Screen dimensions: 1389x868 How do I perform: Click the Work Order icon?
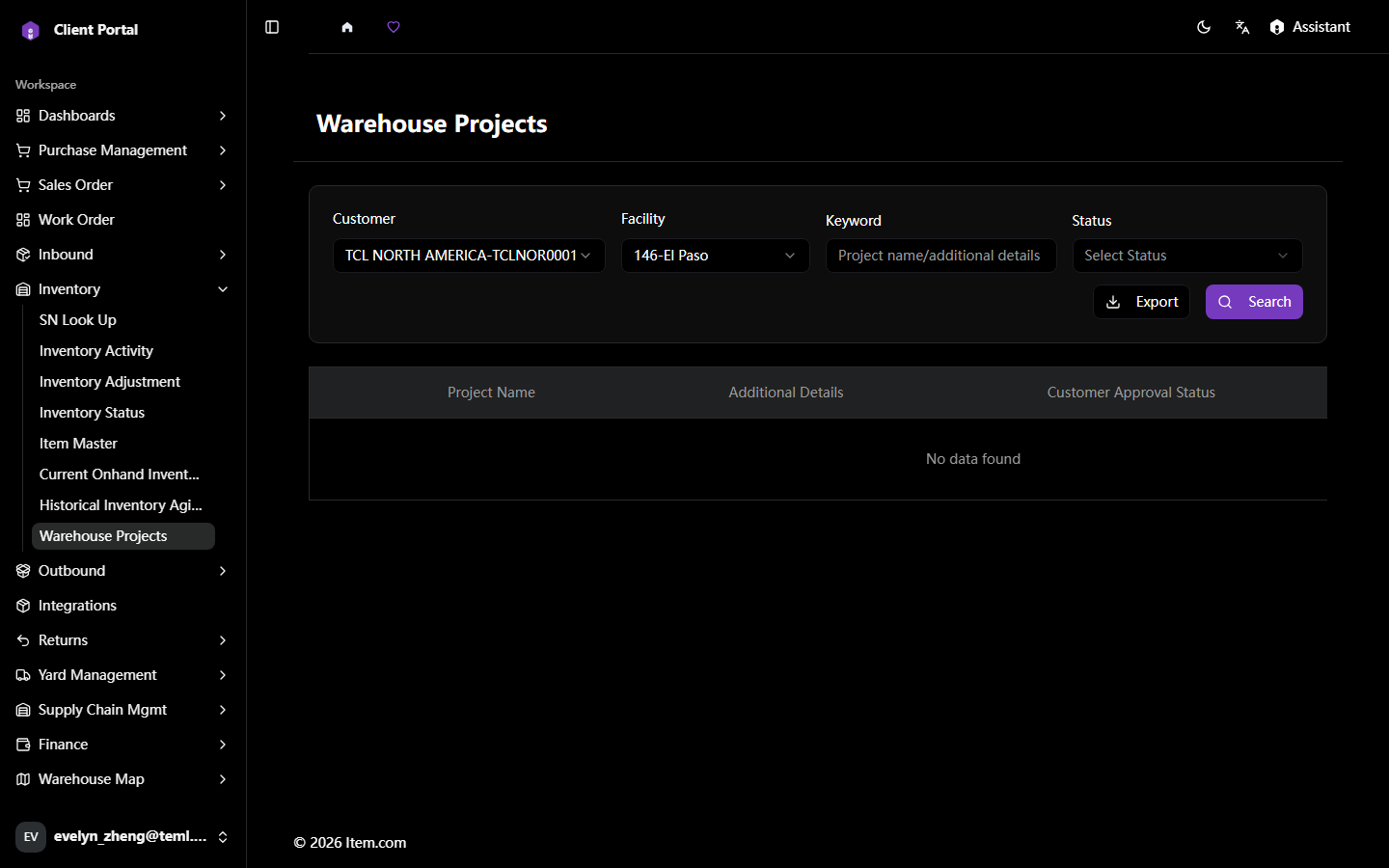coord(23,220)
